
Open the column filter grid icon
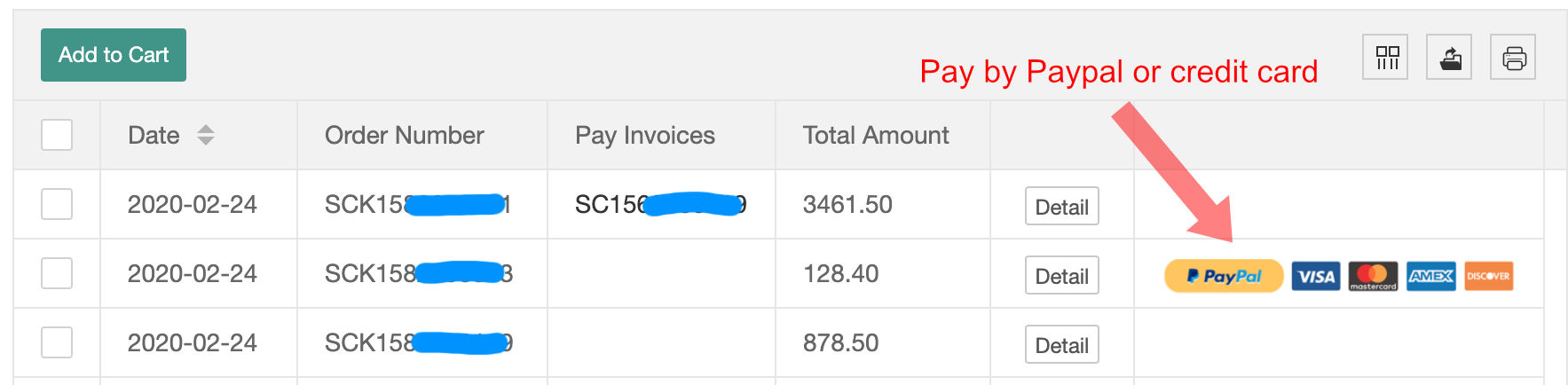pos(1385,57)
